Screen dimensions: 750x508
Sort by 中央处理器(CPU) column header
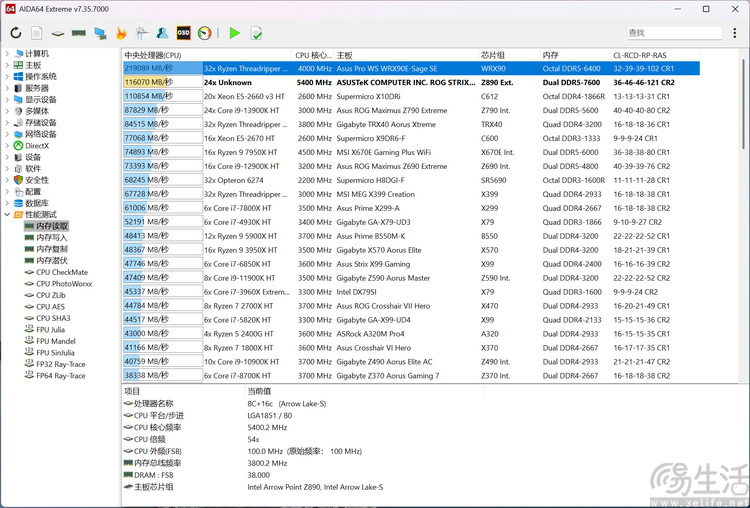pyautogui.click(x=207, y=55)
